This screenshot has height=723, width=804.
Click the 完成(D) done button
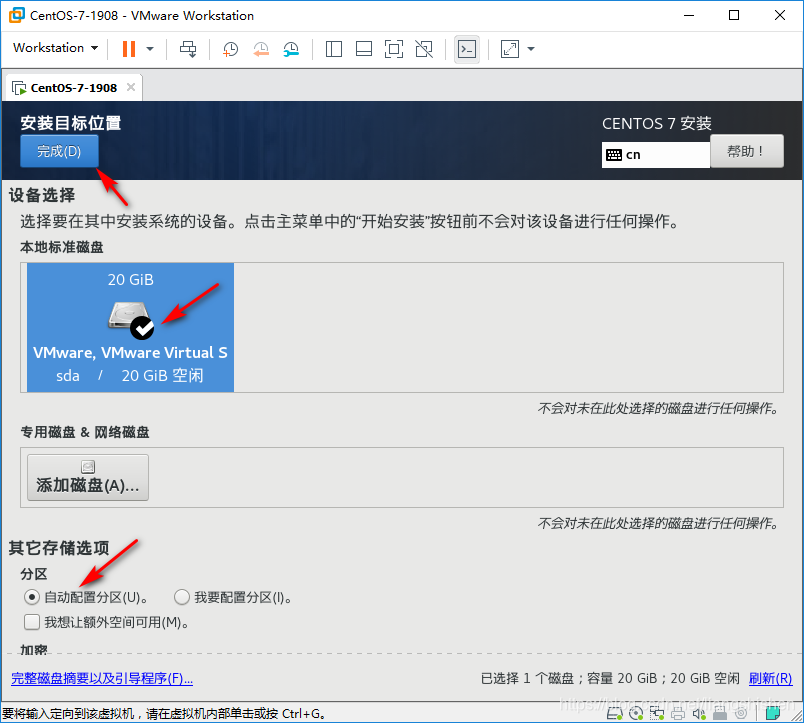click(59, 151)
